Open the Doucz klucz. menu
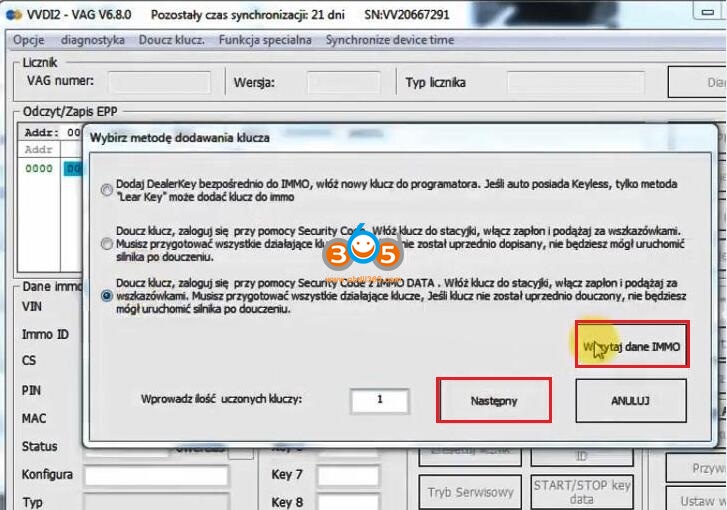 click(x=172, y=40)
